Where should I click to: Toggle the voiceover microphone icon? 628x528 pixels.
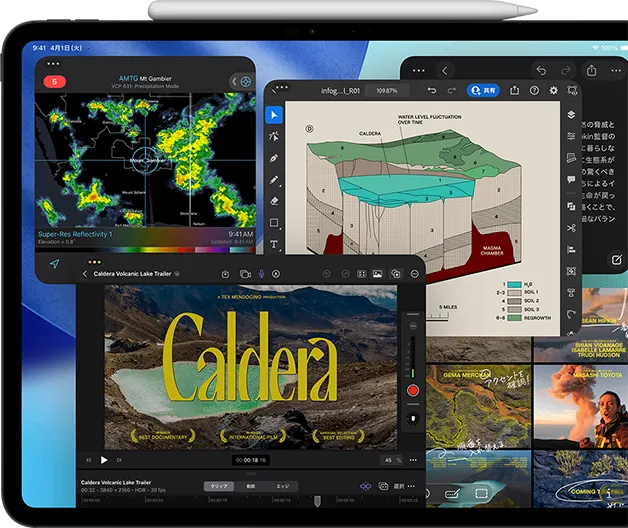[x=260, y=273]
